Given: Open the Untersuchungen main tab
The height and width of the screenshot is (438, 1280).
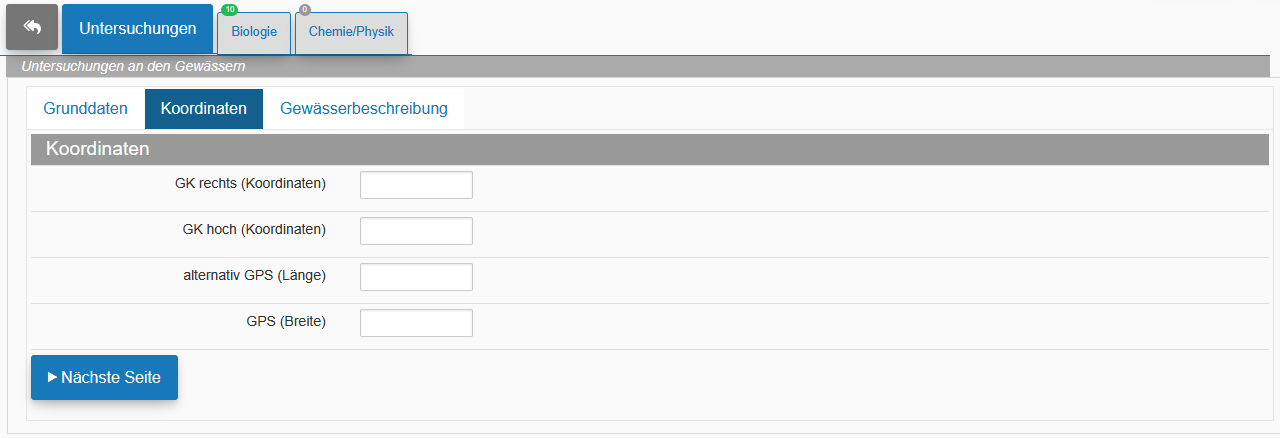Looking at the screenshot, I should 138,29.
